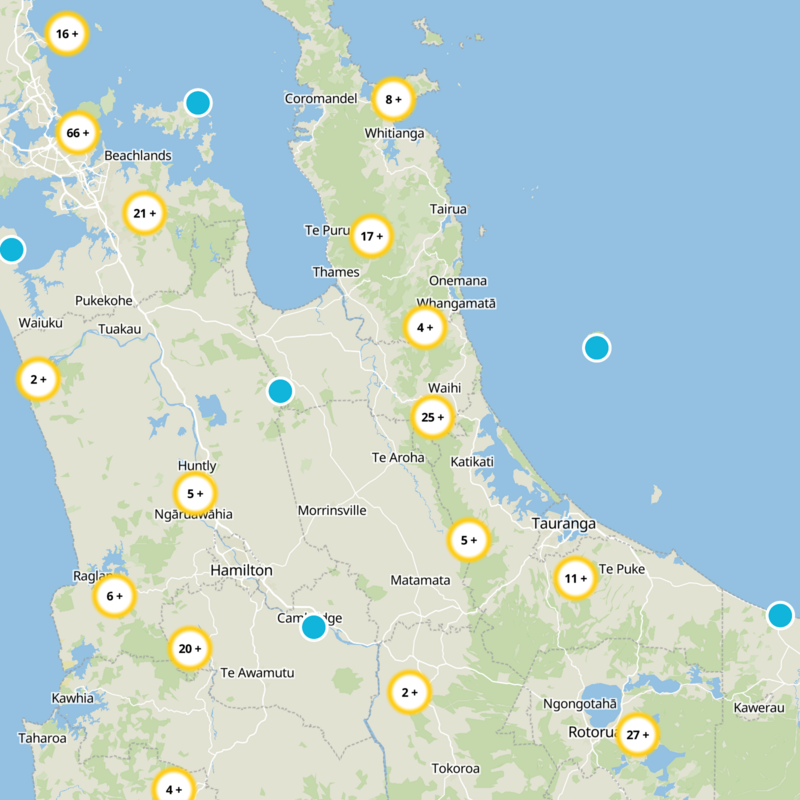Expand the 2+ cluster north of Tokoroa
800x800 pixels.
coord(409,692)
